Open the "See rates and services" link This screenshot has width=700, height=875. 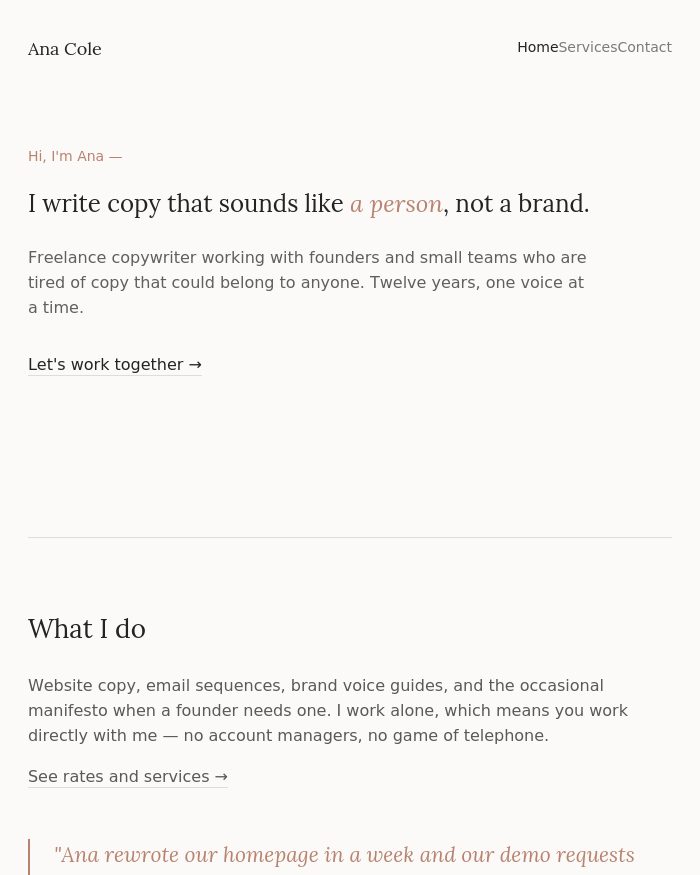pyautogui.click(x=128, y=776)
